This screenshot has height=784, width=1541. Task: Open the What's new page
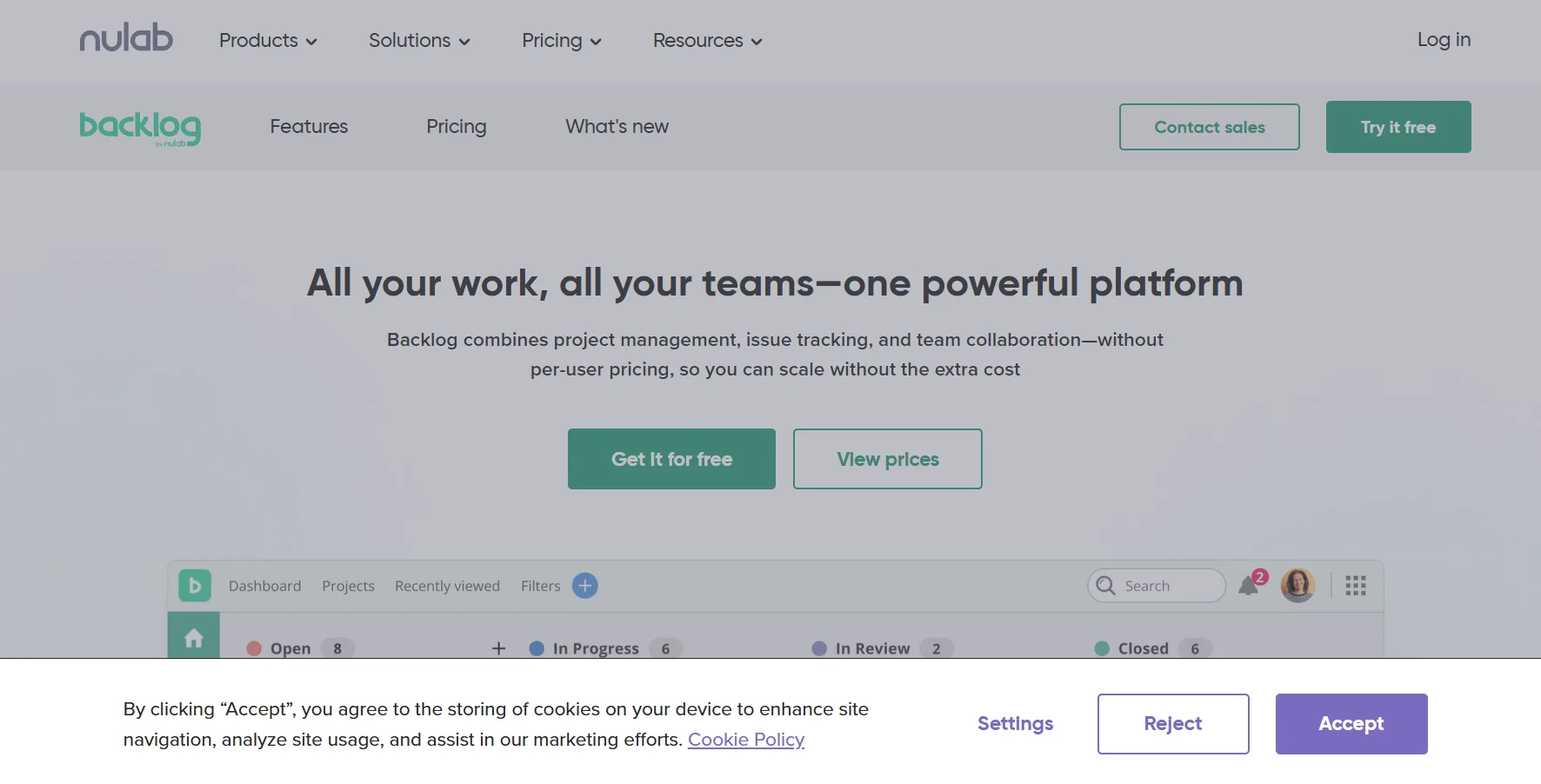point(617,127)
